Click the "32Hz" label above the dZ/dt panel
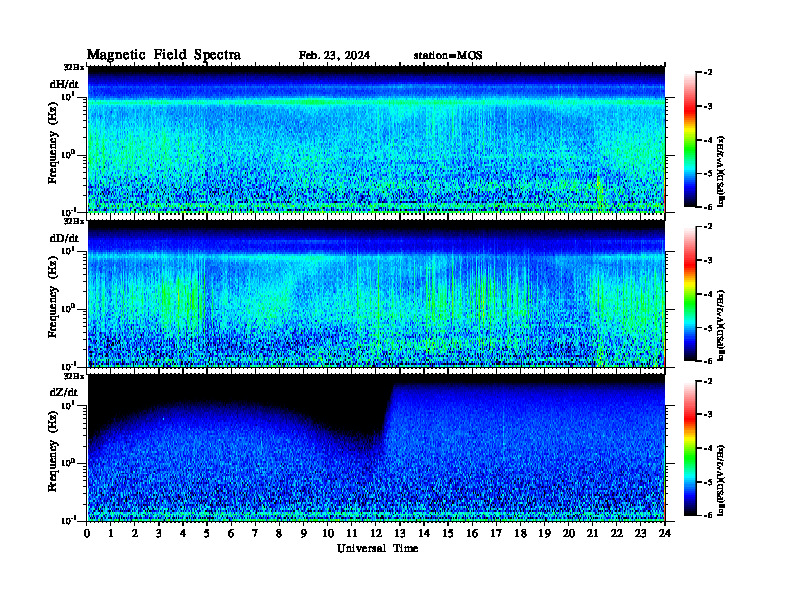Screen dimensions: 792x612 (74, 376)
